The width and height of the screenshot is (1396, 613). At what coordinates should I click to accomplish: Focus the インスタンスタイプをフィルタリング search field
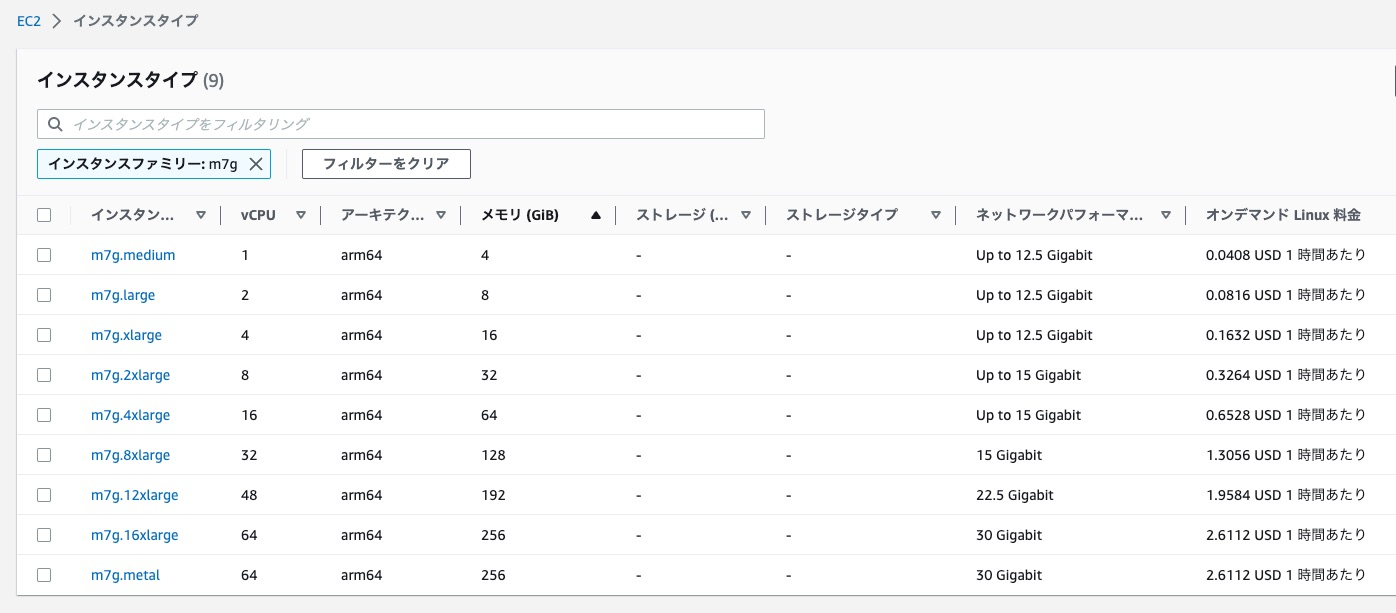(x=401, y=124)
